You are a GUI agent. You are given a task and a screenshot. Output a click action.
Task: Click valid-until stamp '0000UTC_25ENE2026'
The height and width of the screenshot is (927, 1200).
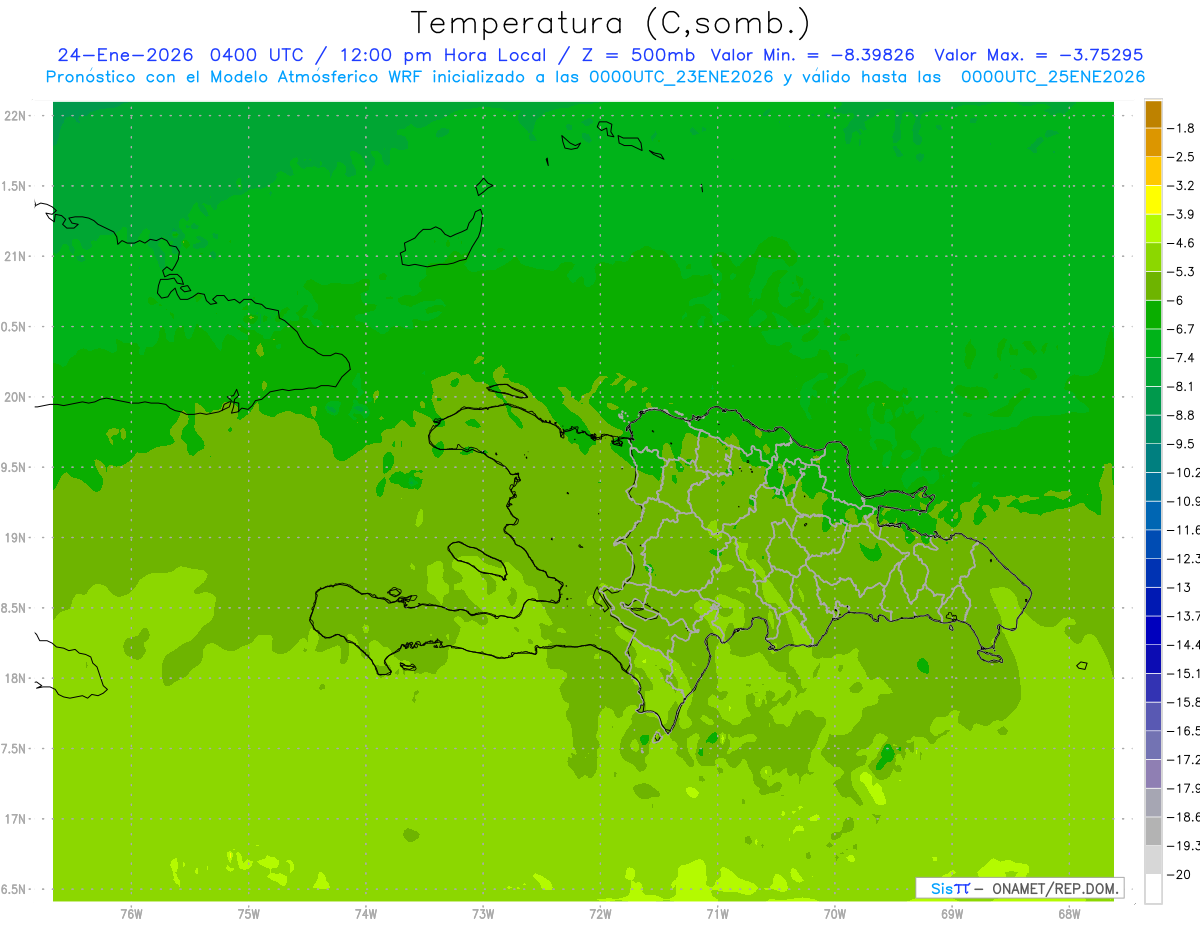(x=1052, y=77)
